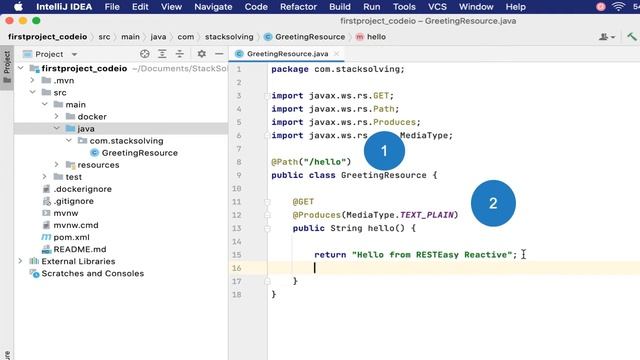Open the user account dropdown in toolbar
The width and height of the screenshot is (640, 360).
(607, 37)
